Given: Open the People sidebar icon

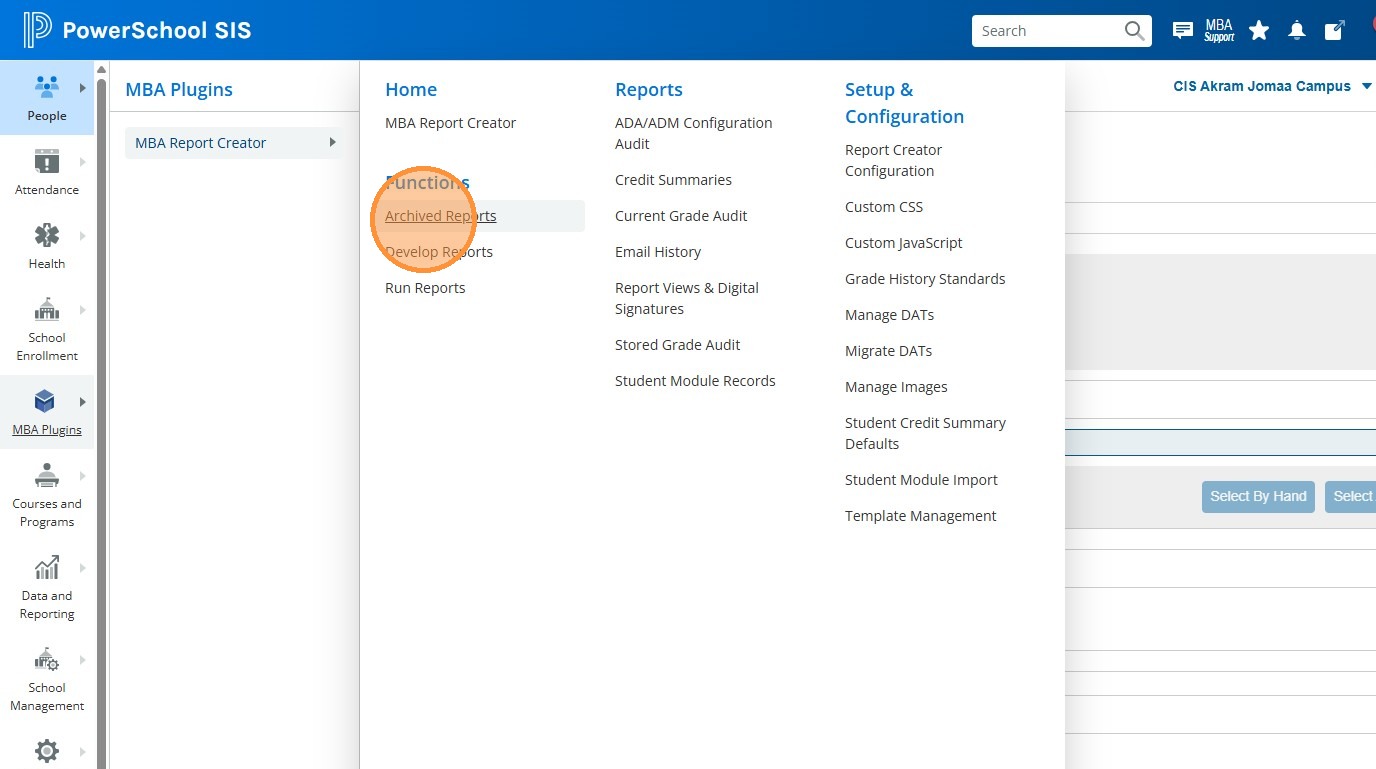Looking at the screenshot, I should (x=47, y=87).
